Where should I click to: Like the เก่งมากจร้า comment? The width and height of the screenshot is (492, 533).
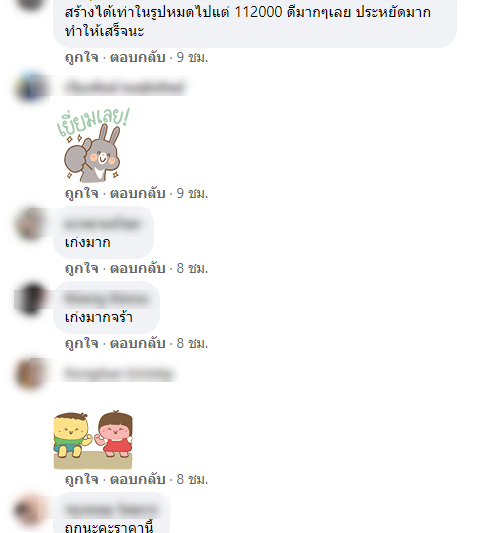[81, 343]
